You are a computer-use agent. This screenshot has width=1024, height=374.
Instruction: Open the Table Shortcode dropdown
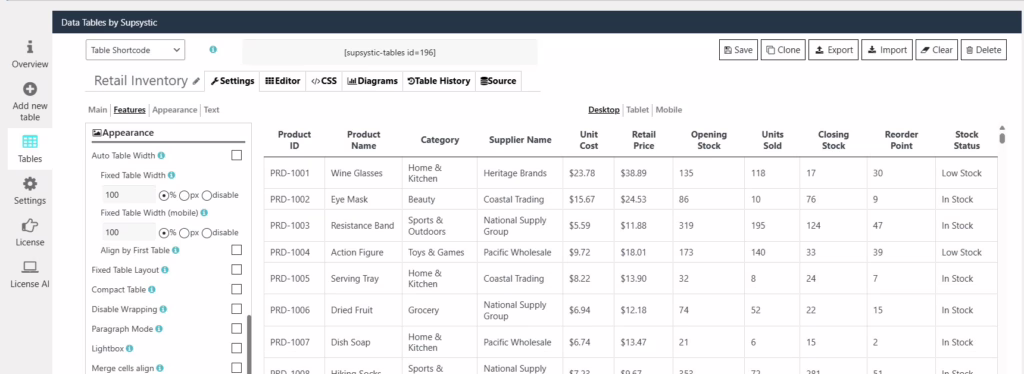click(135, 50)
